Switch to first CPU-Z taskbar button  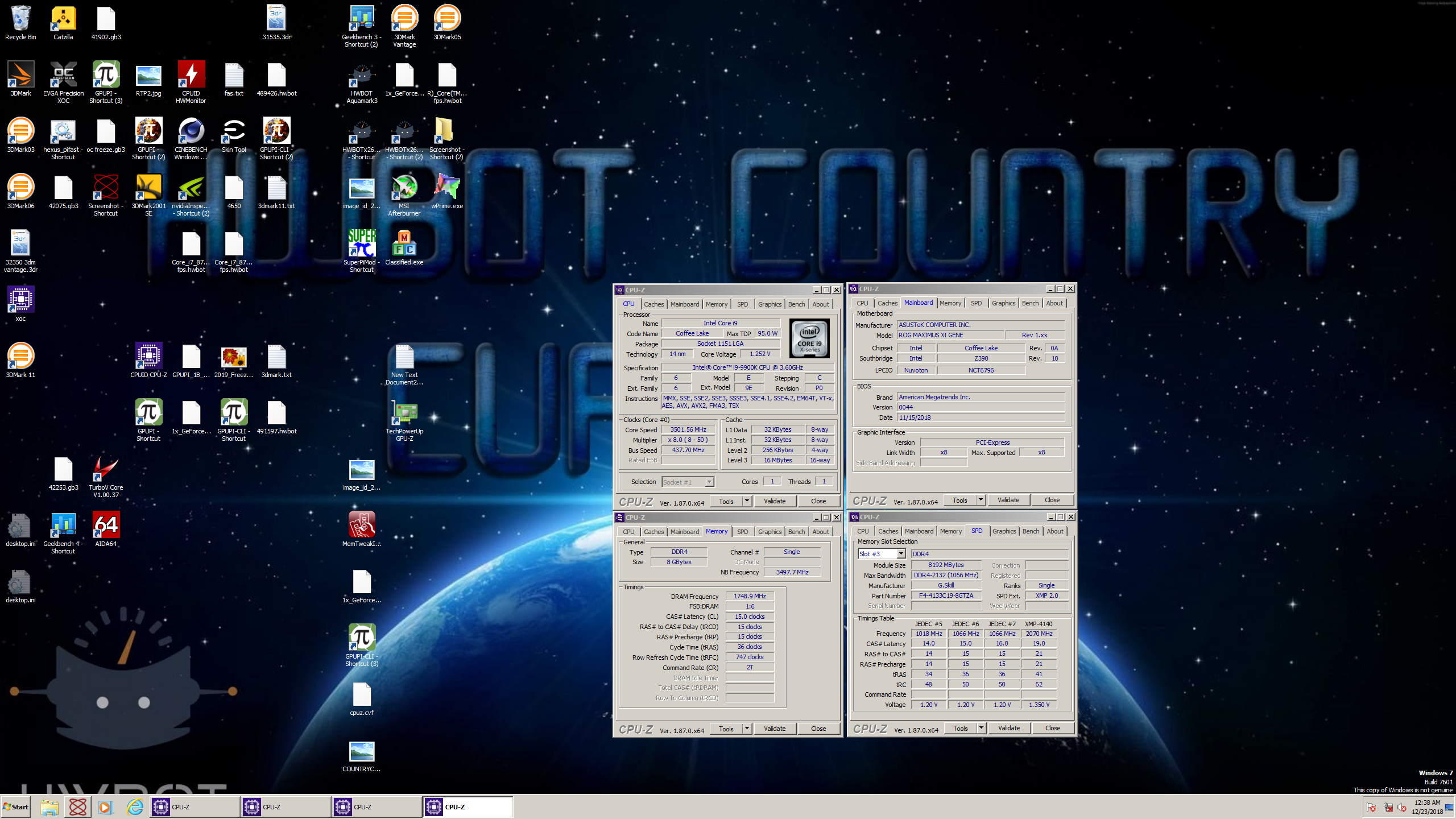coord(195,806)
